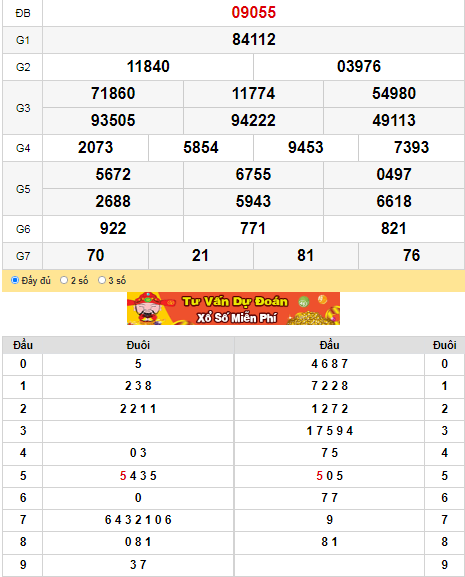Click the head values '7 7'
The height and width of the screenshot is (577, 465).
pyautogui.click(x=330, y=498)
